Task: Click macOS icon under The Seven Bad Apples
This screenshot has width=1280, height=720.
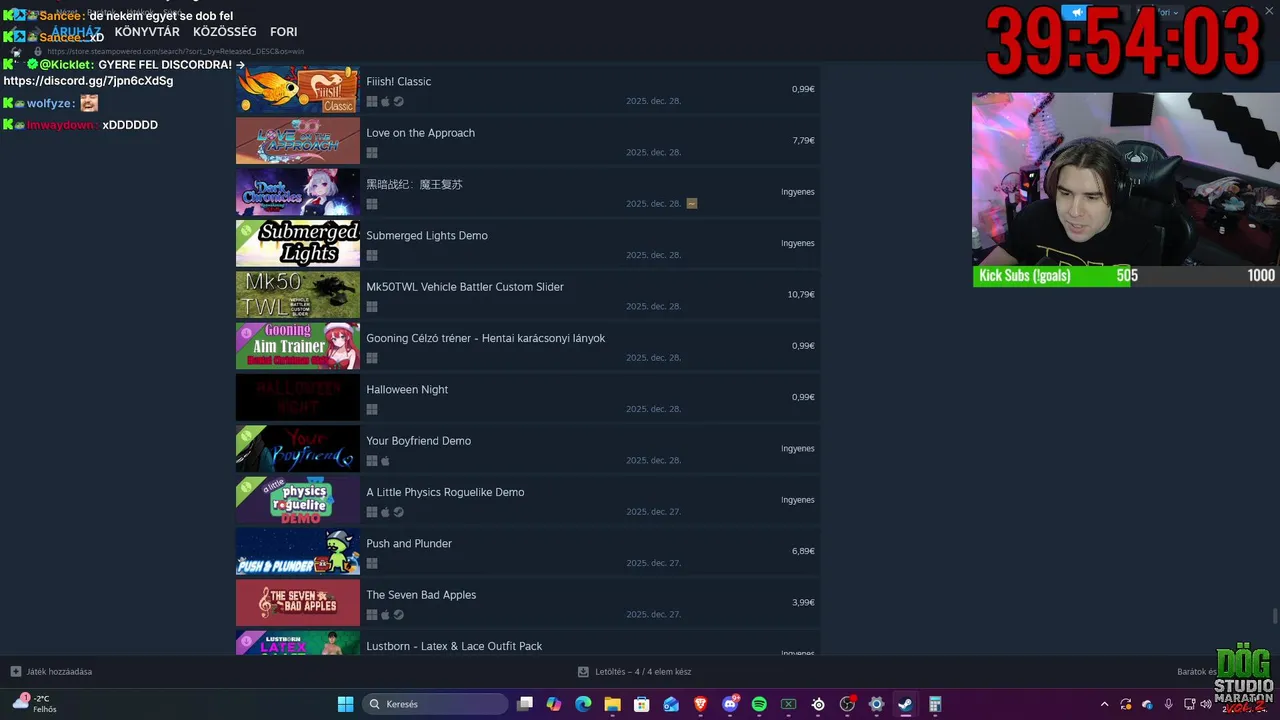Action: click(x=385, y=615)
